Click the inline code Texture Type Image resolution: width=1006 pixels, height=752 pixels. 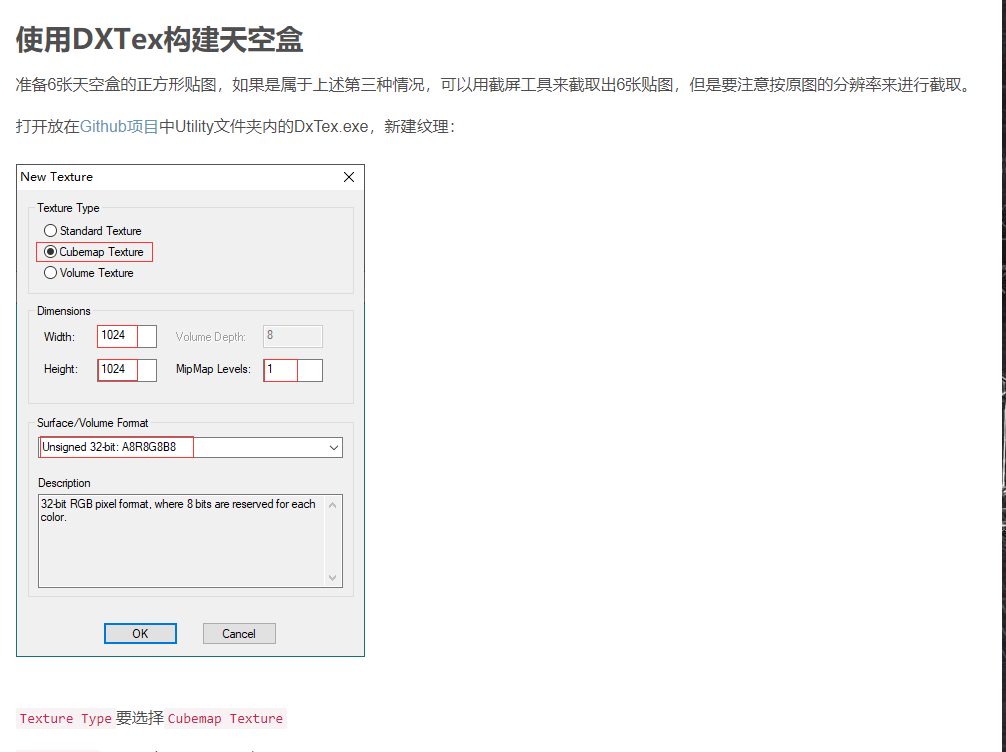coord(65,719)
